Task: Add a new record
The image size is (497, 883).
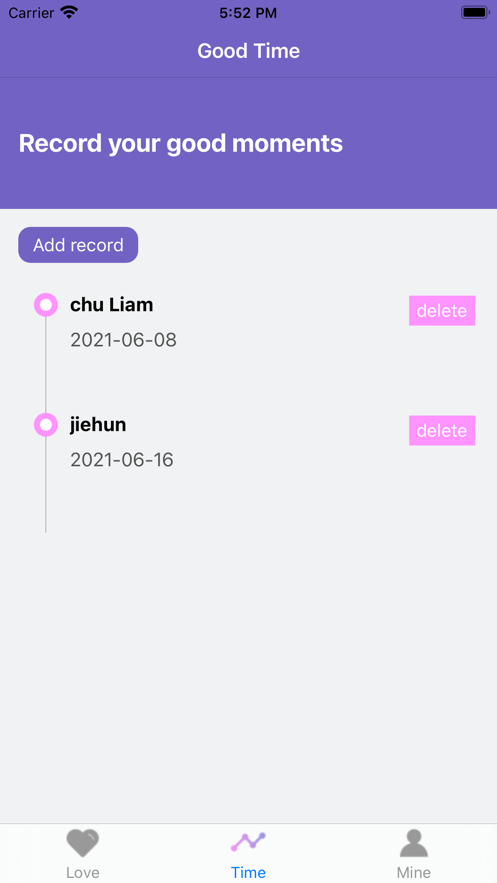Action: 78,245
